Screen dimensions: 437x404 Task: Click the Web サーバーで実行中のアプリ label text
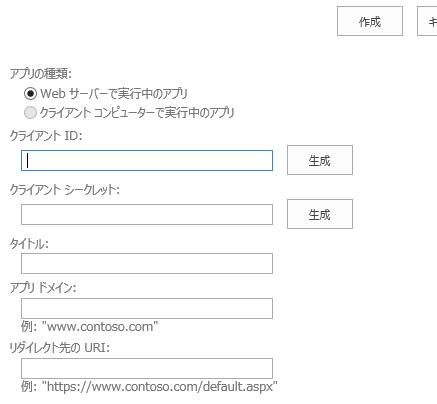(114, 94)
